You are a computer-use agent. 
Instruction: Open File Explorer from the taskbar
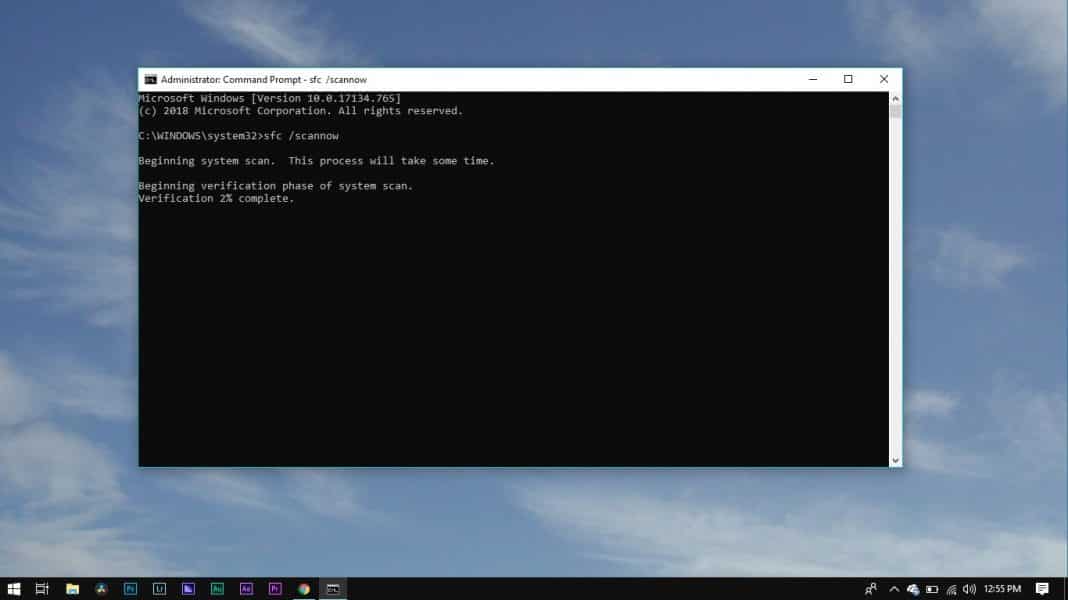click(x=71, y=589)
